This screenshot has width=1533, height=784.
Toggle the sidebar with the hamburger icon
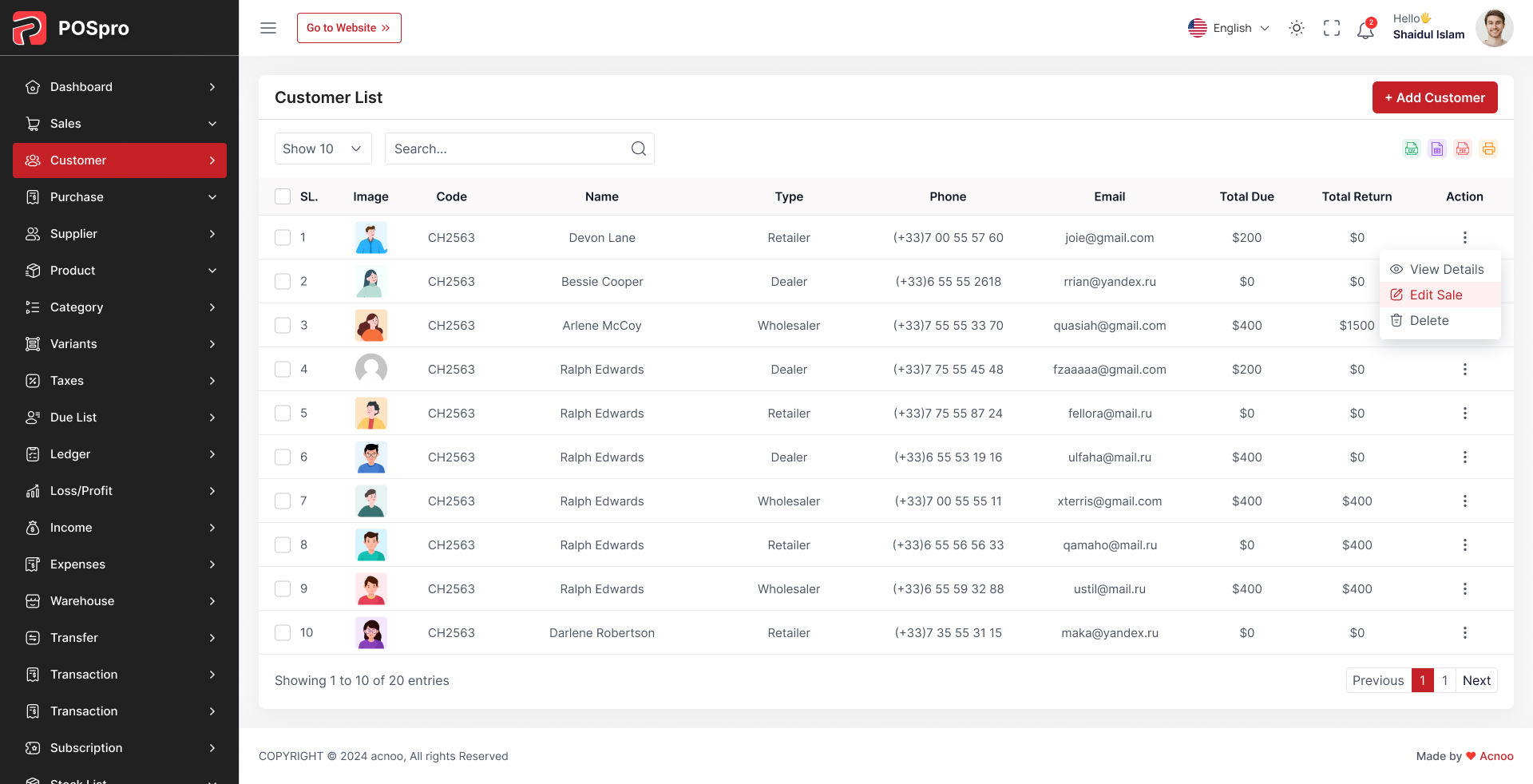click(268, 28)
